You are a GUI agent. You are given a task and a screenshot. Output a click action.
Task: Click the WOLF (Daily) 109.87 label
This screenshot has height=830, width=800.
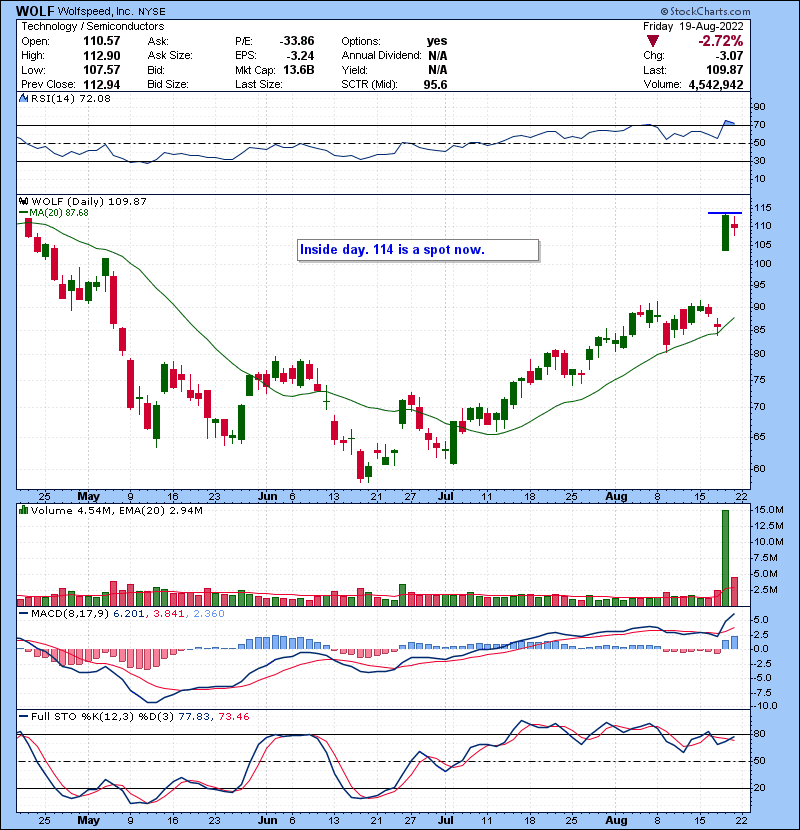click(89, 201)
